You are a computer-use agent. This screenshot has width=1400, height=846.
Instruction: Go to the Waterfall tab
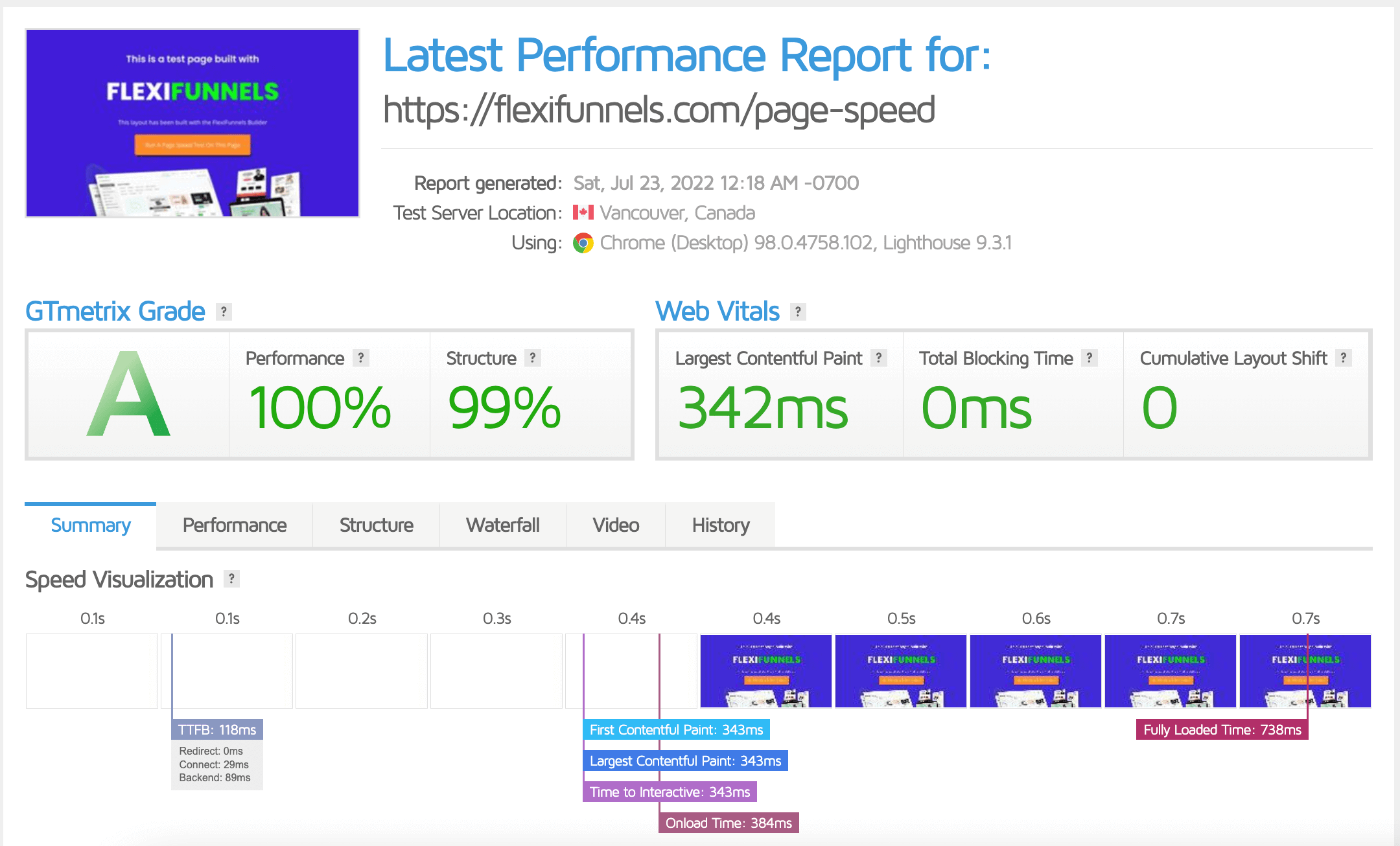click(x=502, y=525)
